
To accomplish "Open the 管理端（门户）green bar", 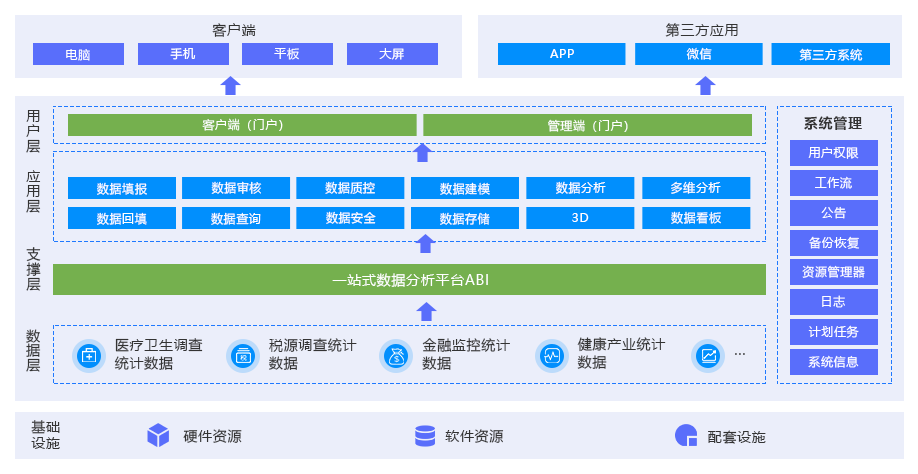I will tap(587, 125).
